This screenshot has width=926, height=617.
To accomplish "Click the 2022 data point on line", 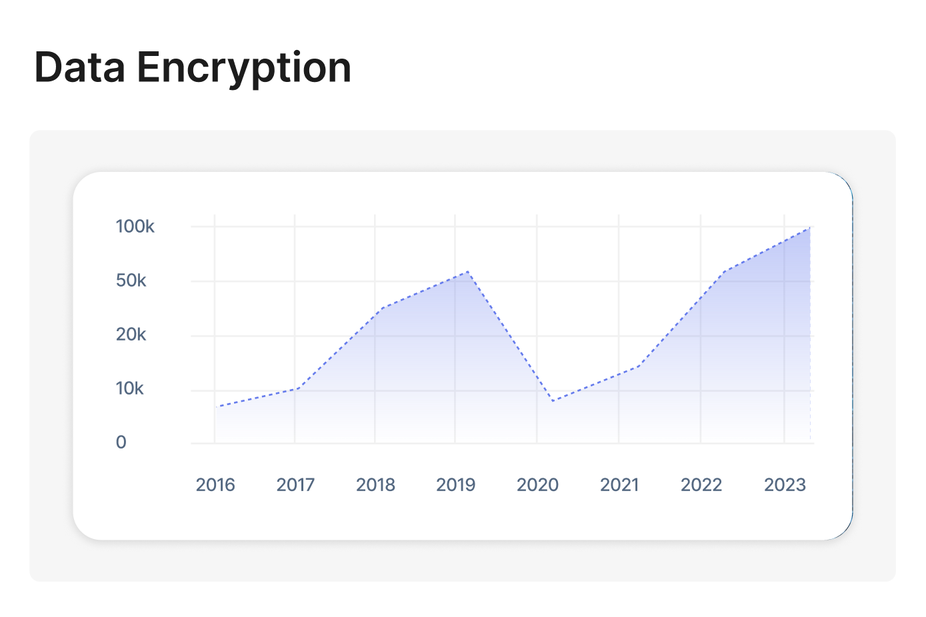I will 724,272.
